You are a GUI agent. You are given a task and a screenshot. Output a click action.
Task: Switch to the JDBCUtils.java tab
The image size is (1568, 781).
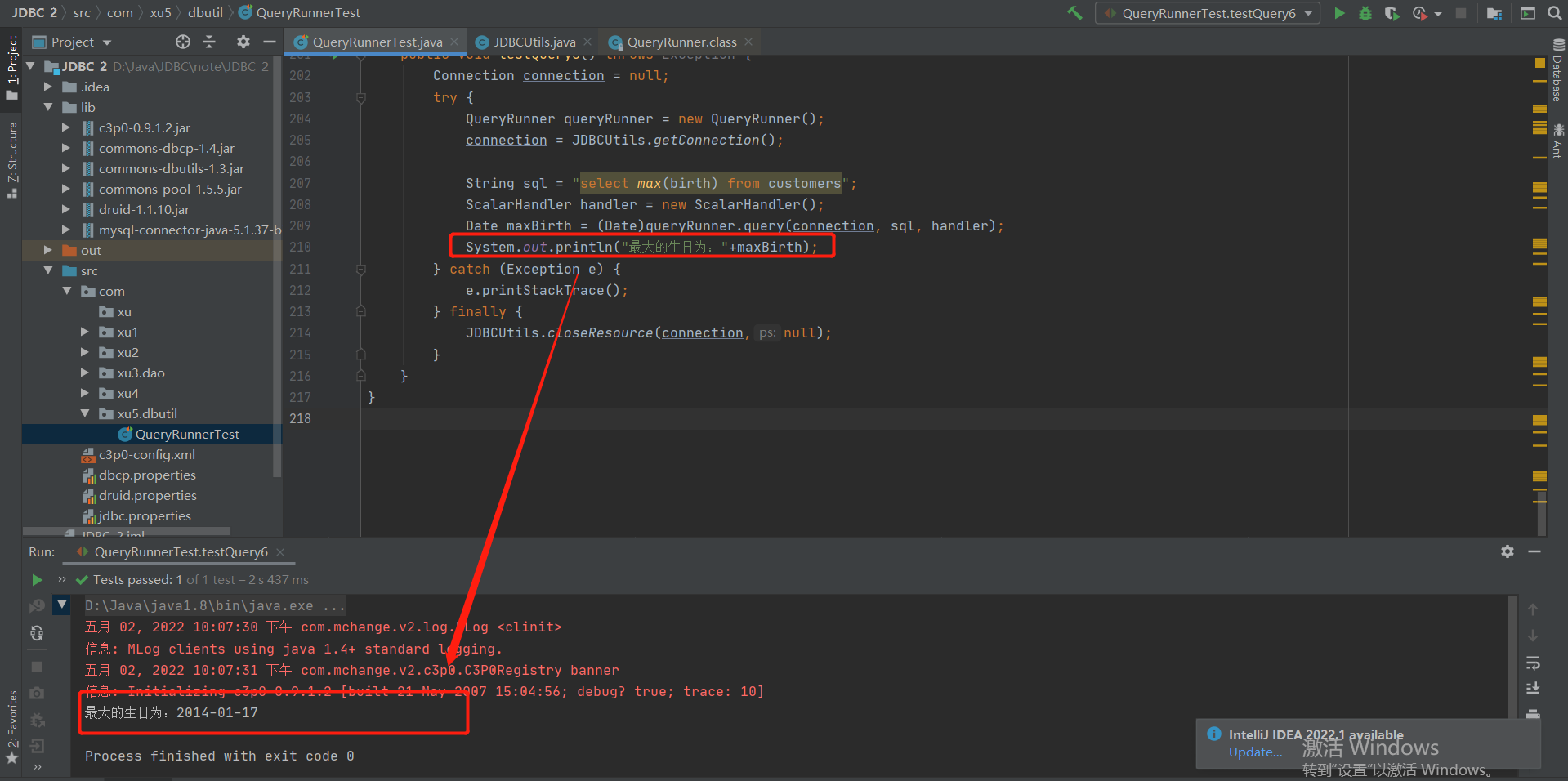click(534, 42)
